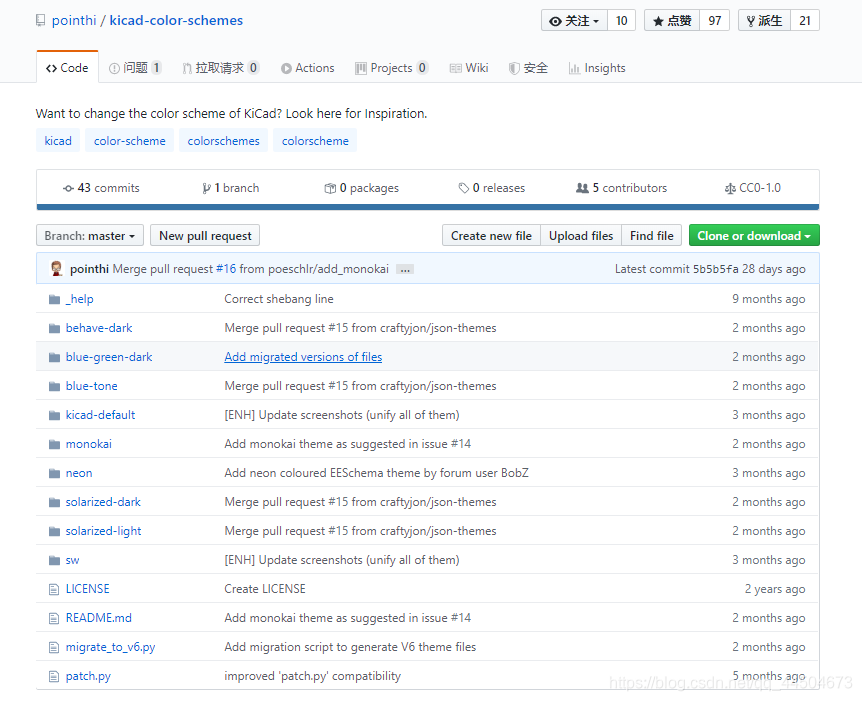Screen dimensions: 862x701
Task: Click the 点赞 (Star) button
Action: point(672,20)
